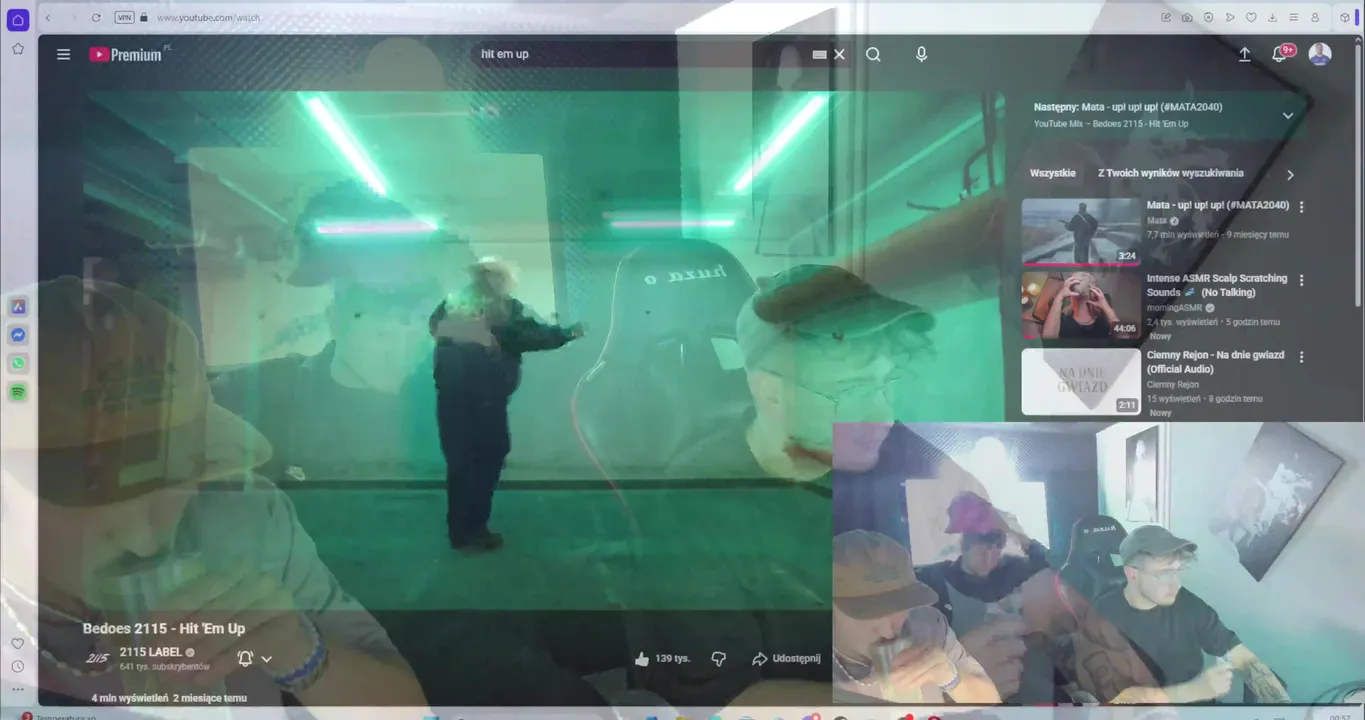1365x720 pixels.
Task: Select the 'Wszystkie' filter chip
Action: 1053,173
